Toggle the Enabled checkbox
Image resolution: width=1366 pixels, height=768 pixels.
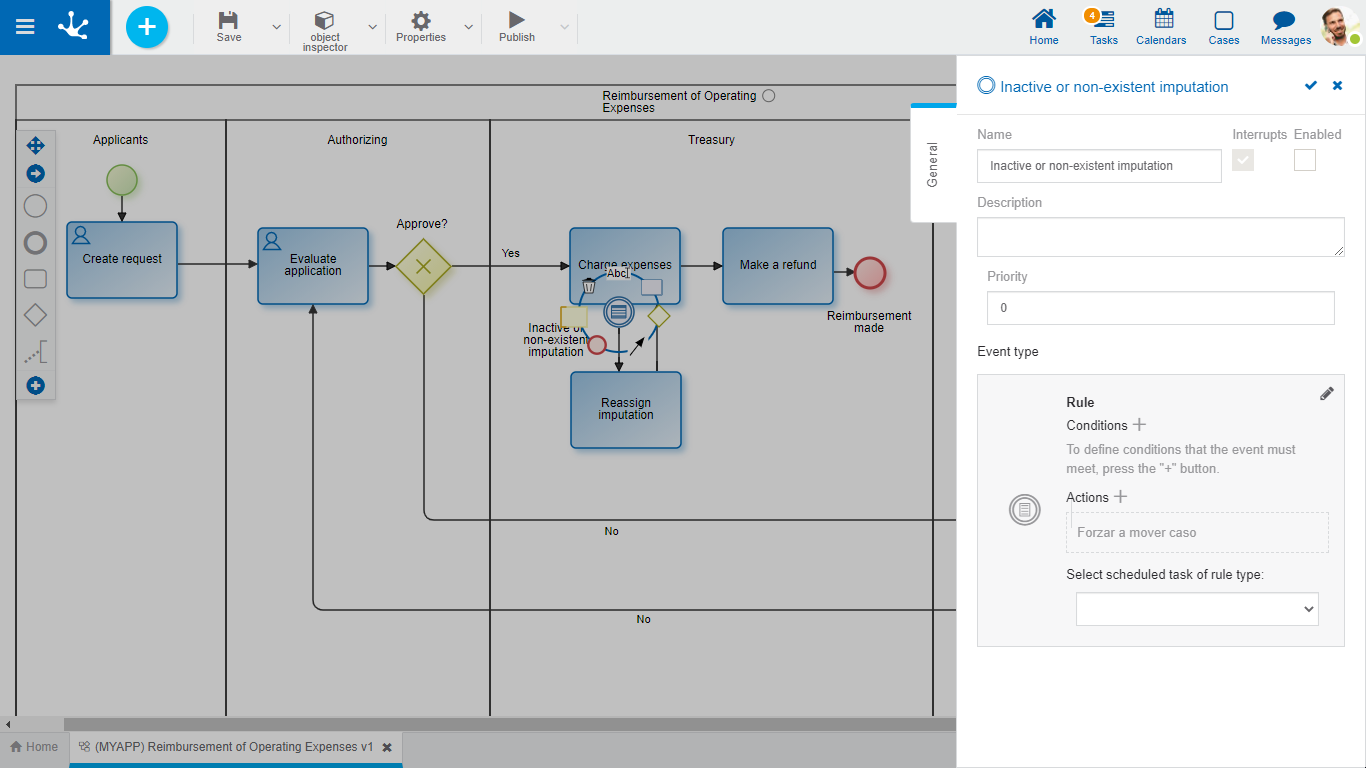coord(1304,160)
